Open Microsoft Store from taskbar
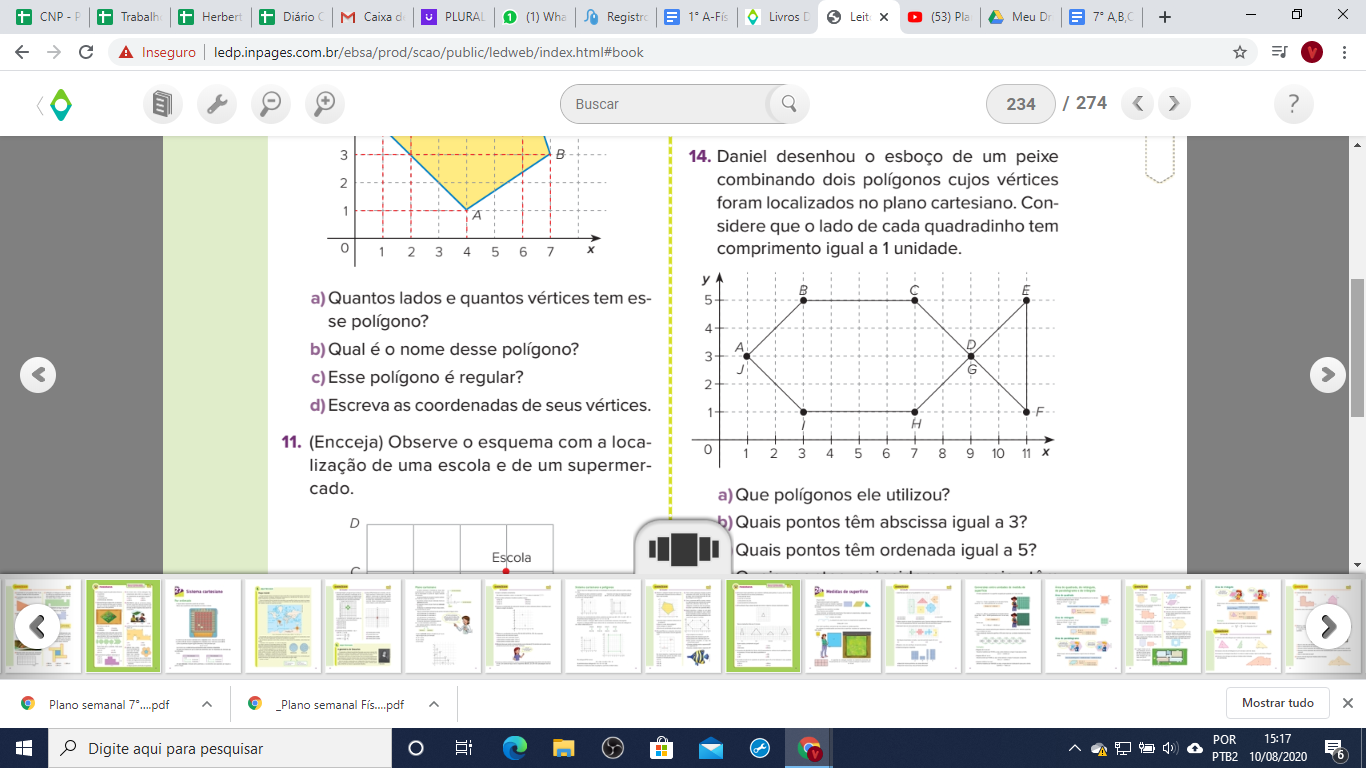 tap(662, 748)
